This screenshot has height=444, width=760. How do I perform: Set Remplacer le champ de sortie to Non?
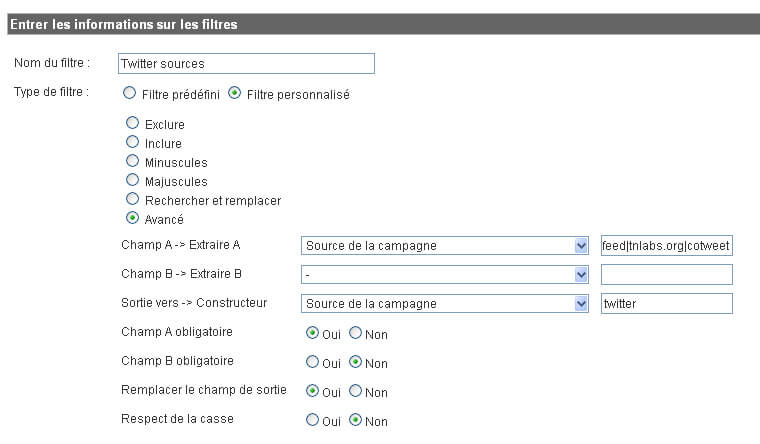[x=356, y=391]
